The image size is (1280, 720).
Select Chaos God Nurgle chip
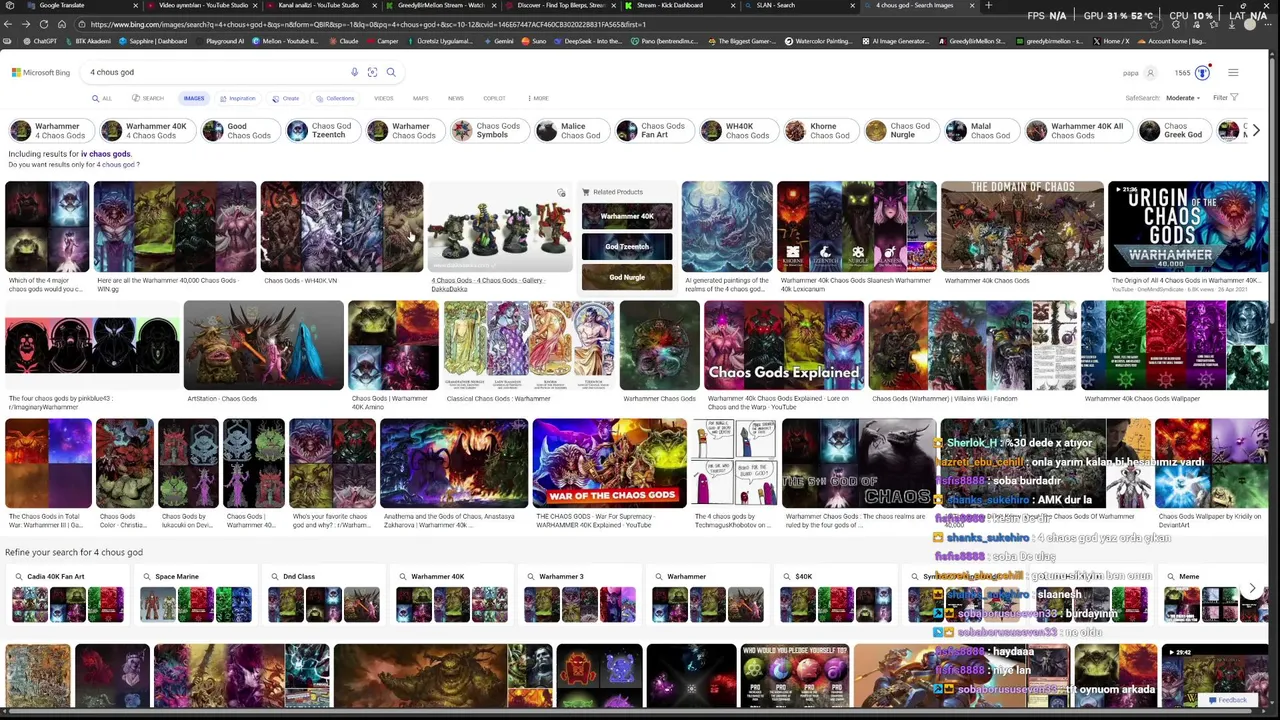click(900, 131)
